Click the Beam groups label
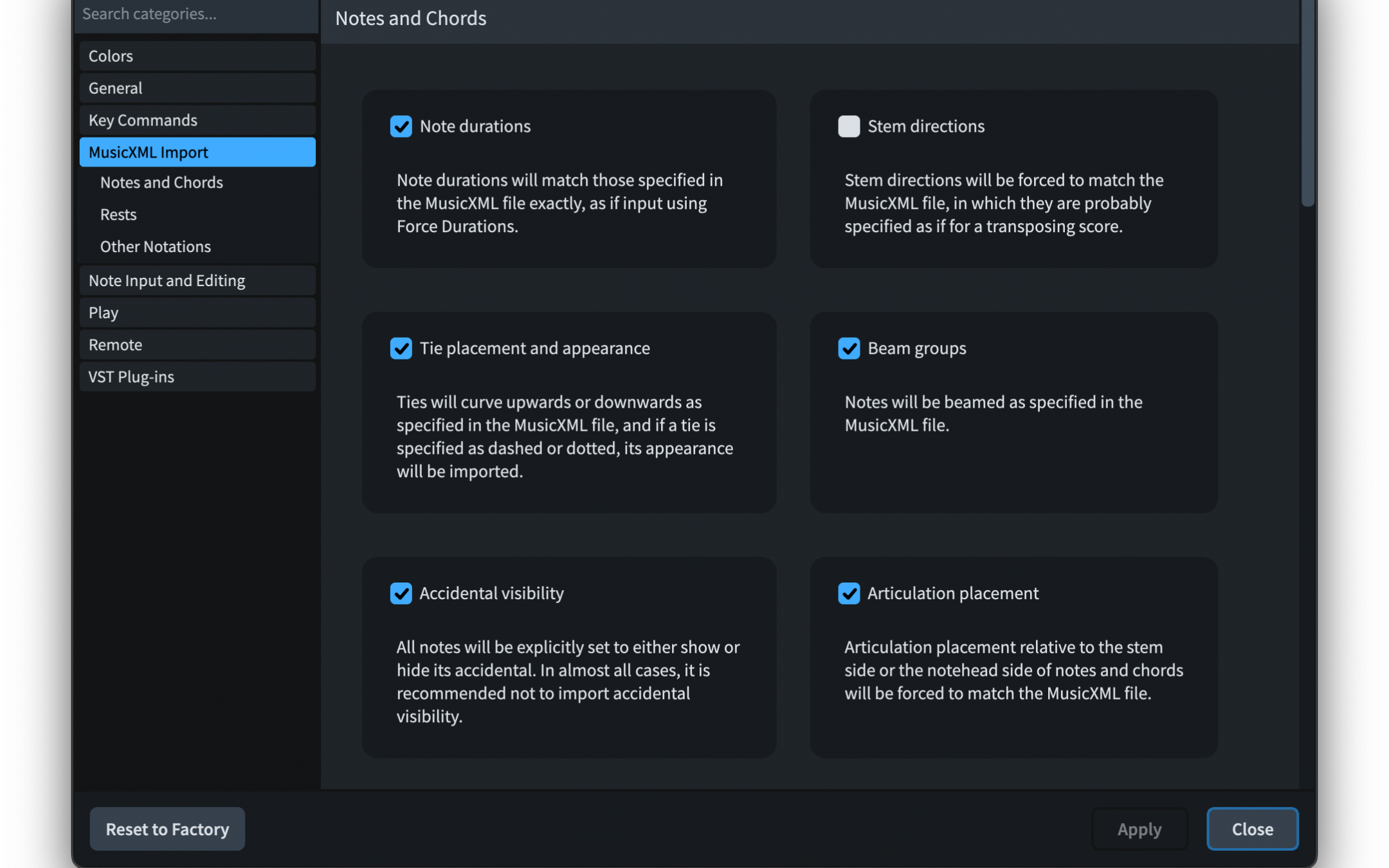Viewport: 1389px width, 868px height. coord(917,348)
